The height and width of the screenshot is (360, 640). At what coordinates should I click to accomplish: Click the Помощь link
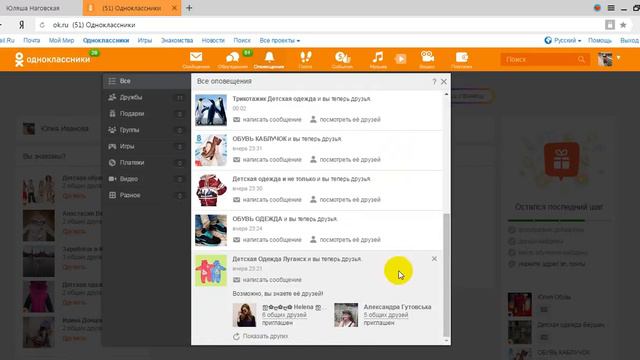pos(600,40)
